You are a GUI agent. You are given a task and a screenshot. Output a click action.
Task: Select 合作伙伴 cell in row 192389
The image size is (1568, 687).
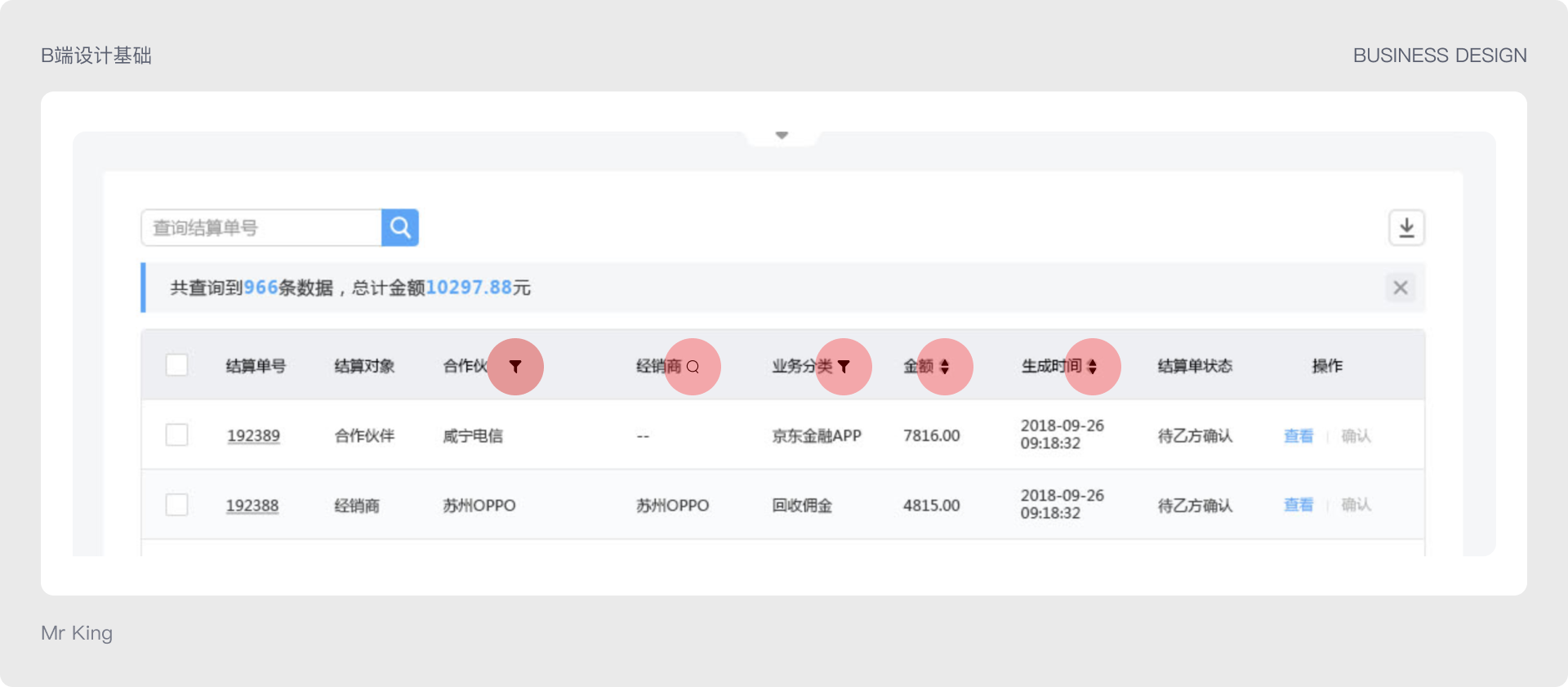[364, 436]
